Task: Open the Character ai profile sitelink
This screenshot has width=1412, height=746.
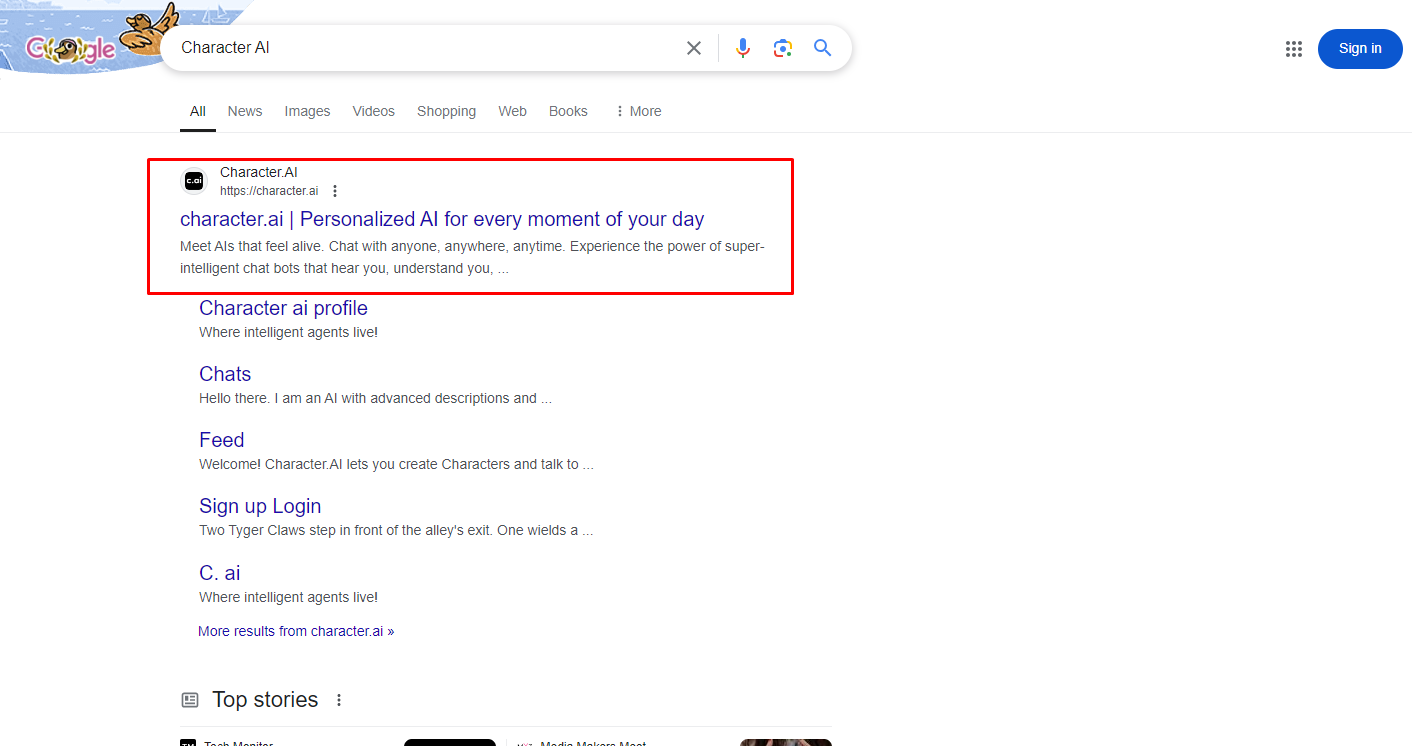Action: click(283, 308)
